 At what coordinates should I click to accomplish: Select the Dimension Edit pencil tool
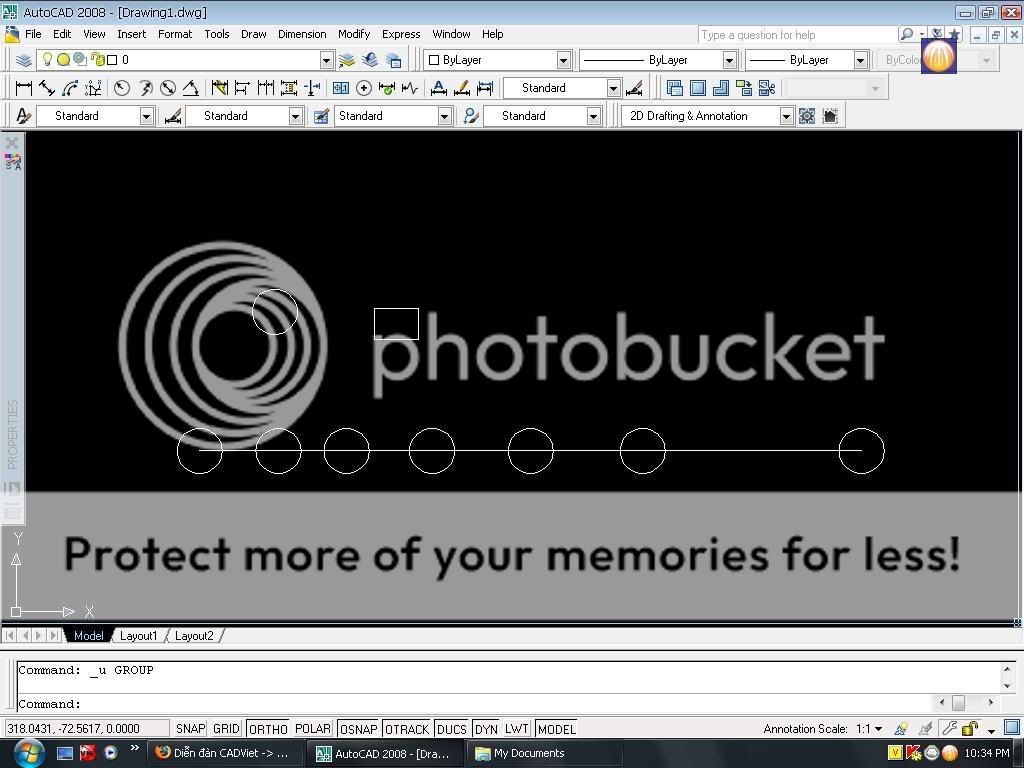(x=462, y=88)
